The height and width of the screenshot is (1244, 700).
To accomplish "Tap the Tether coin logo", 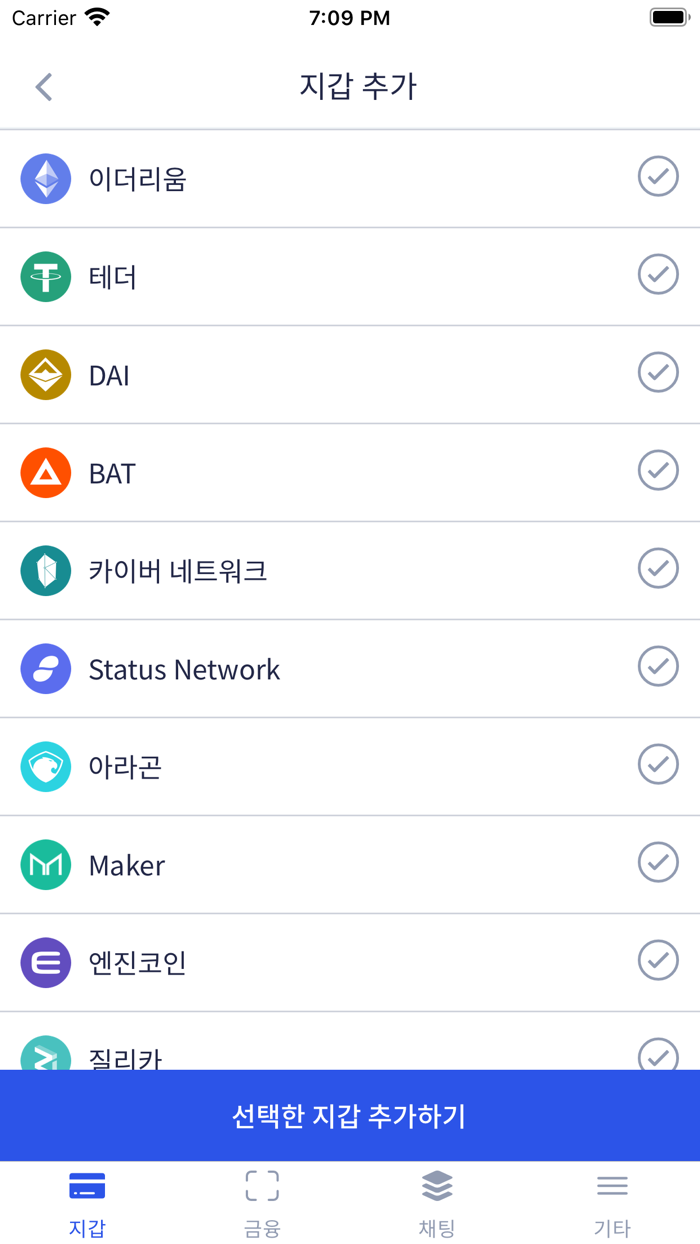I will click(x=46, y=277).
